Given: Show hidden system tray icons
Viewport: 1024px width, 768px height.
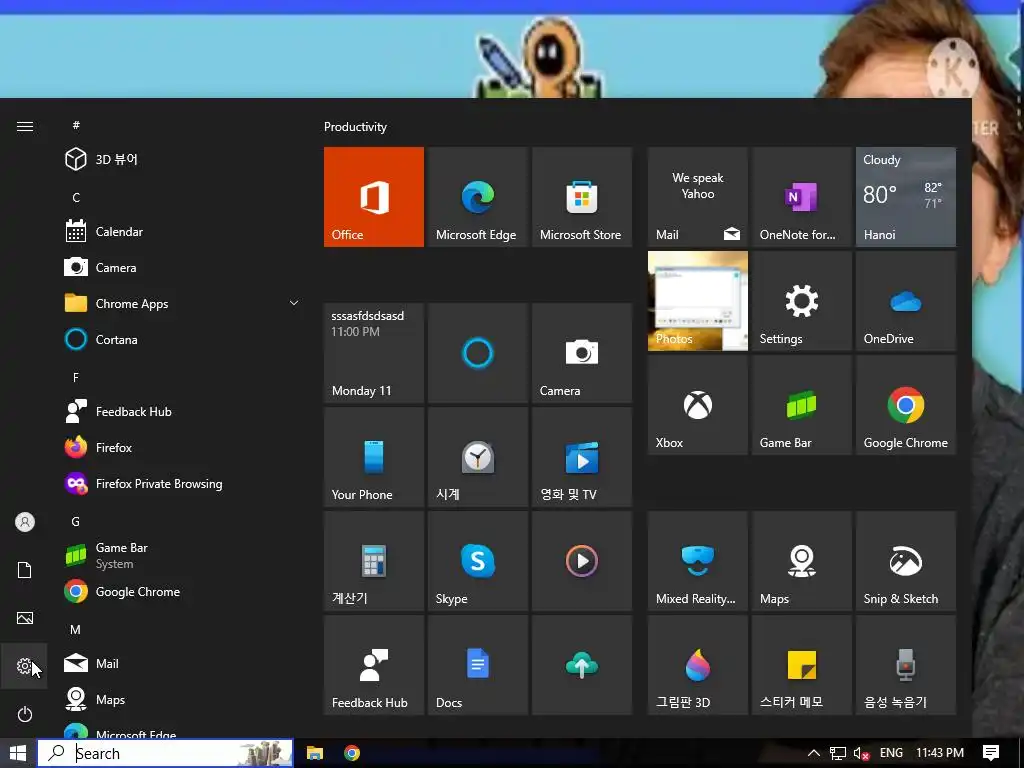Looking at the screenshot, I should (814, 753).
